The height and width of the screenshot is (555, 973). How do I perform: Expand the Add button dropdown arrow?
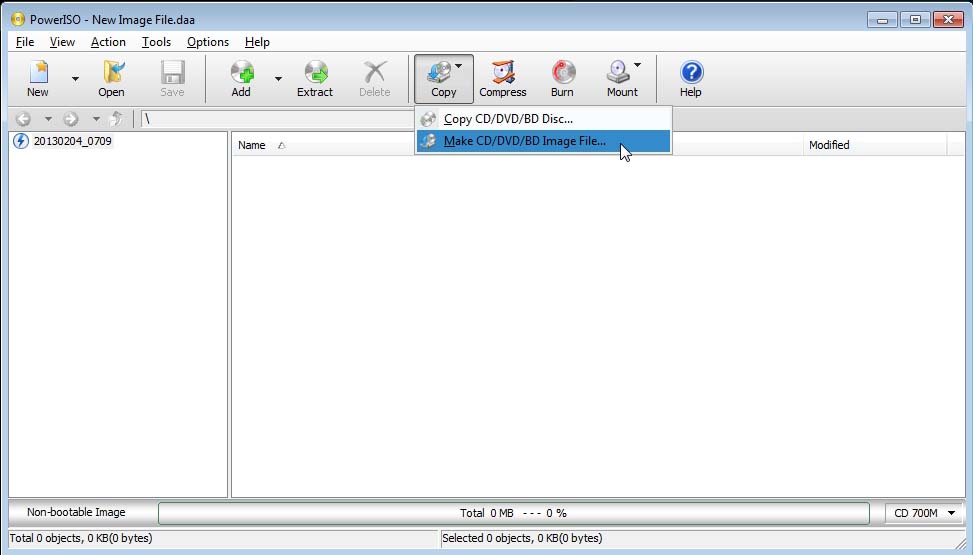(278, 79)
